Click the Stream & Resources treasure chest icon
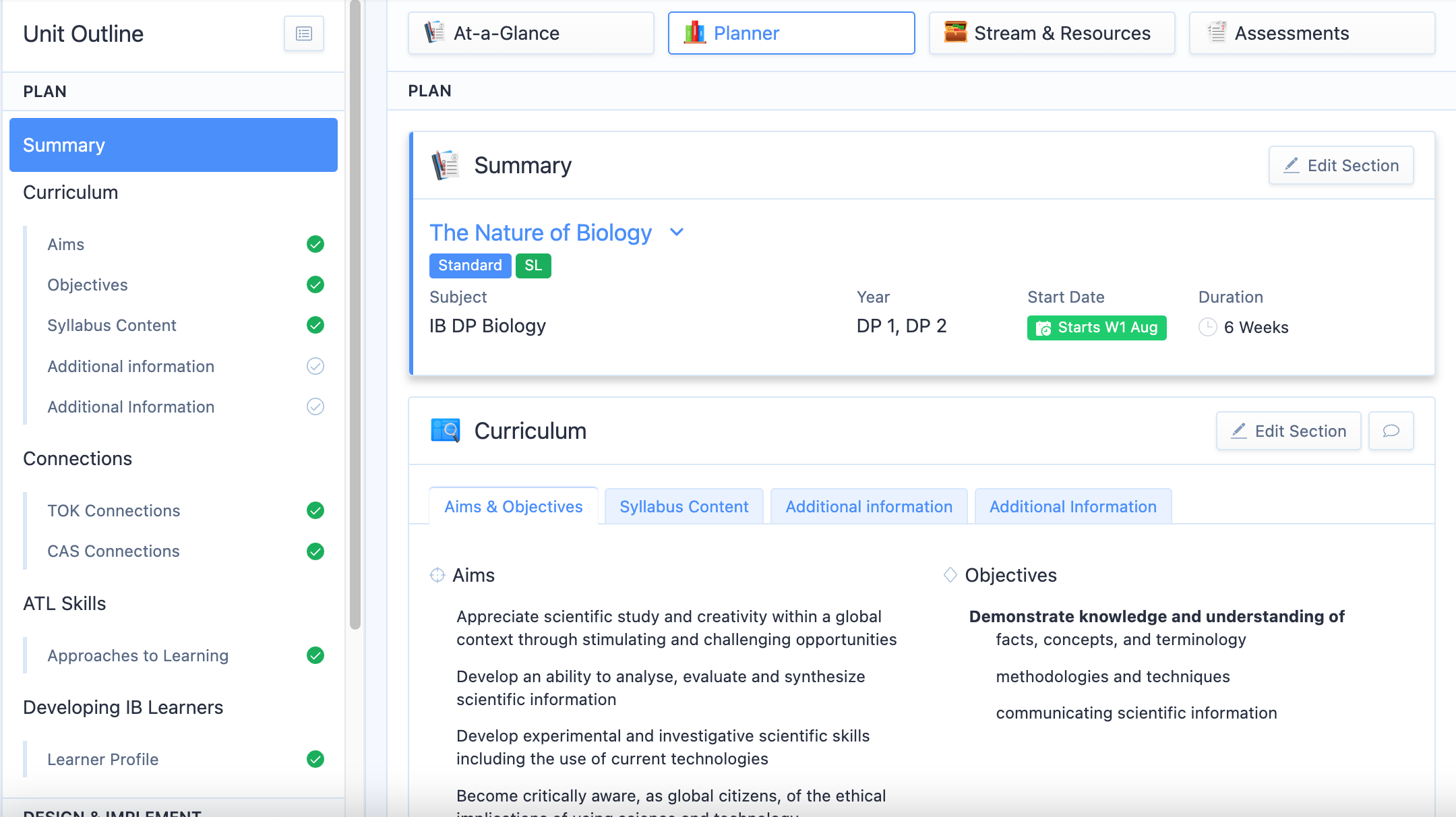The image size is (1456, 817). tap(954, 32)
